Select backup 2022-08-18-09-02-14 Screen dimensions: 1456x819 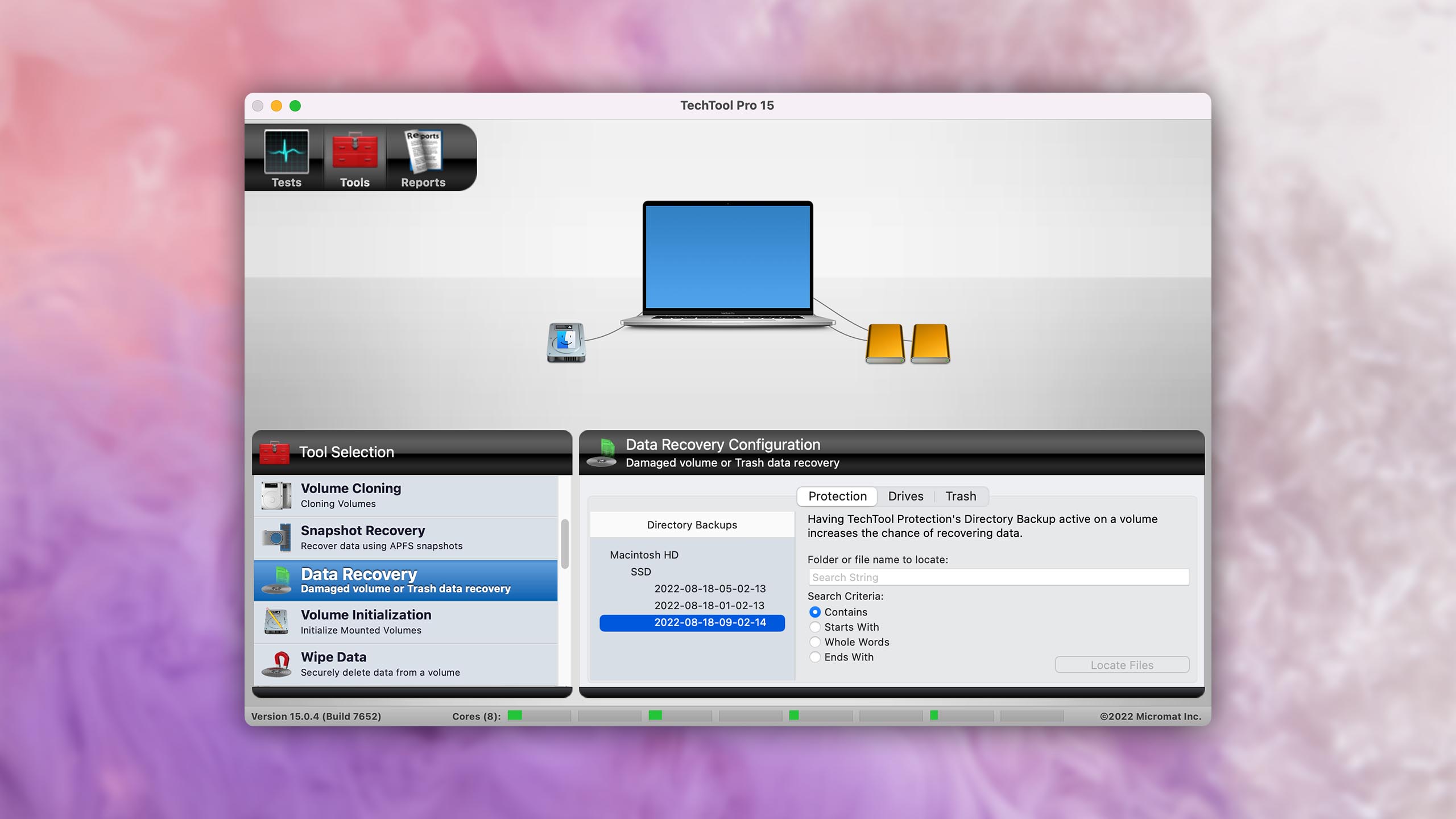[x=692, y=623]
